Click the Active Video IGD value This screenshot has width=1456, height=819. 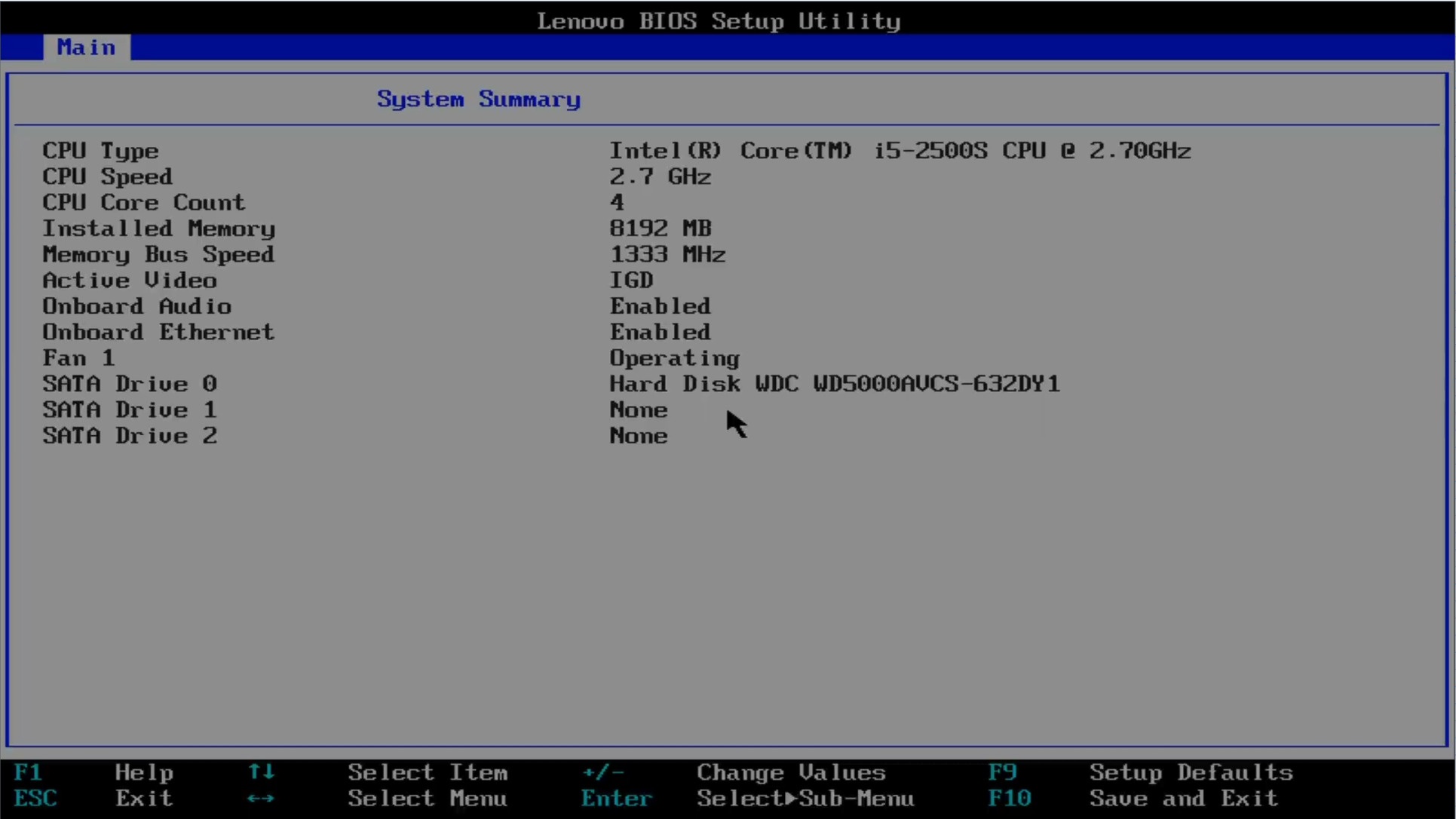pyautogui.click(x=631, y=281)
